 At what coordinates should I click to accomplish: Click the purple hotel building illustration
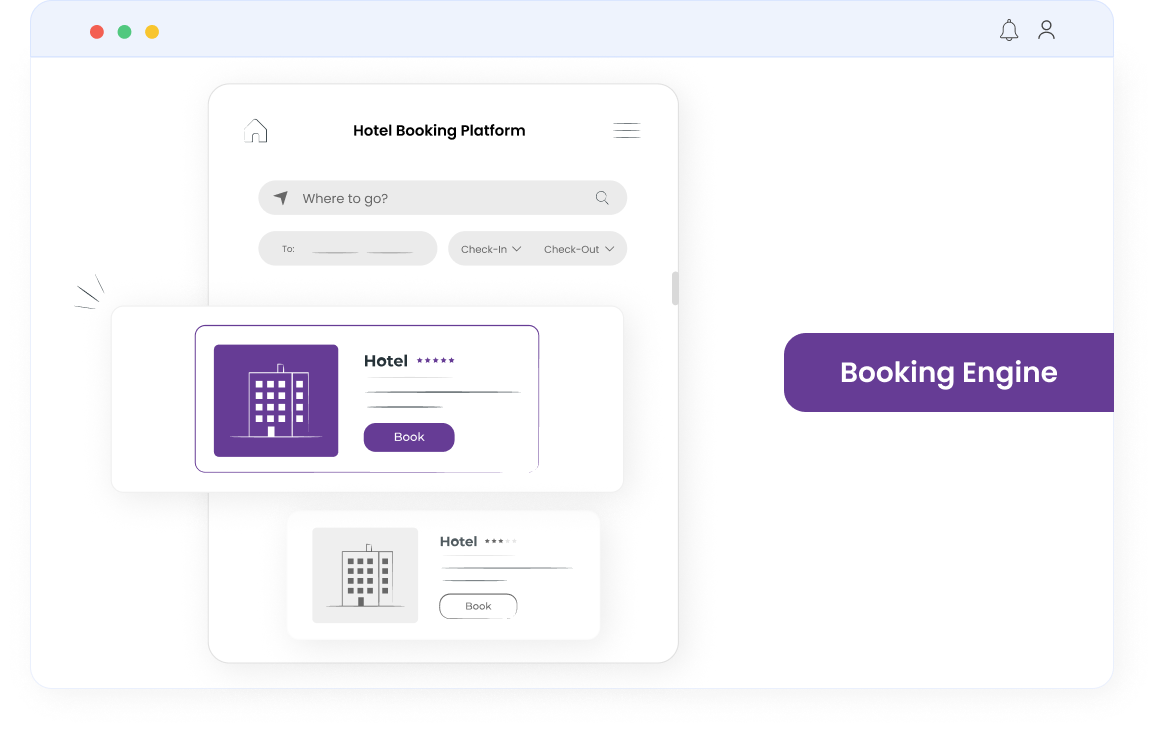[x=275, y=400]
